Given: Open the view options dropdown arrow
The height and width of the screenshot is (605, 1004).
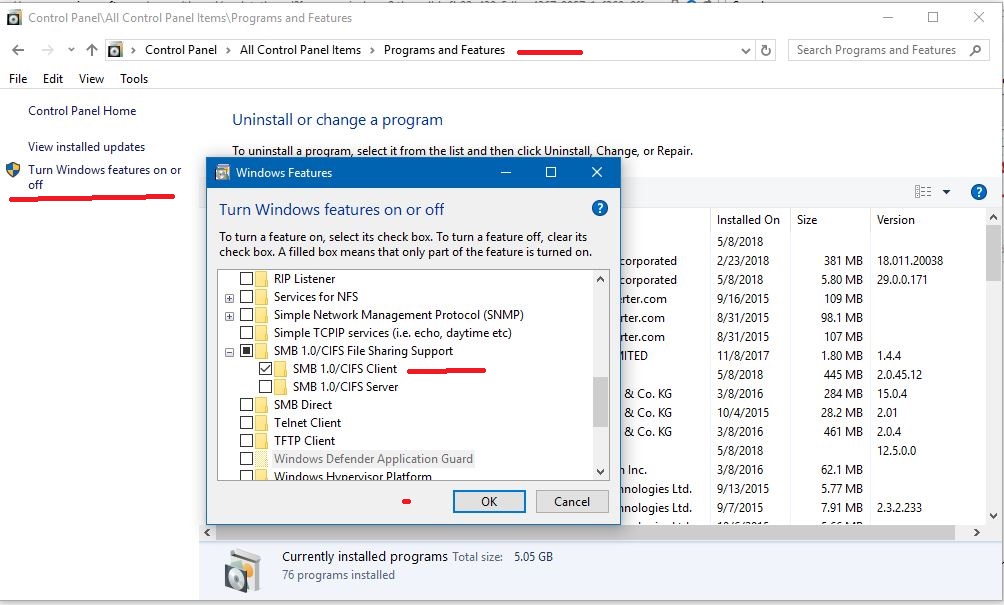Looking at the screenshot, I should 946,191.
